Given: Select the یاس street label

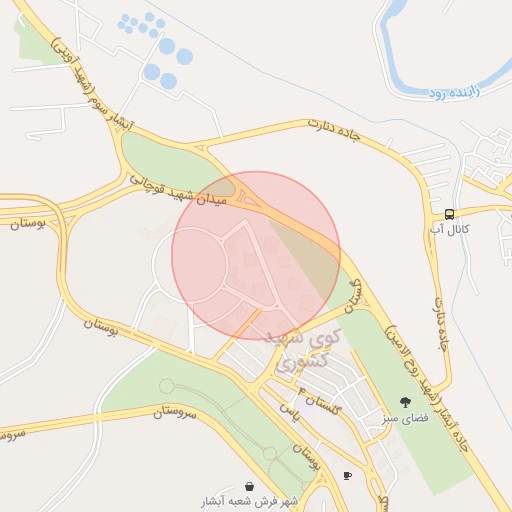Looking at the screenshot, I should pyautogui.click(x=289, y=412).
